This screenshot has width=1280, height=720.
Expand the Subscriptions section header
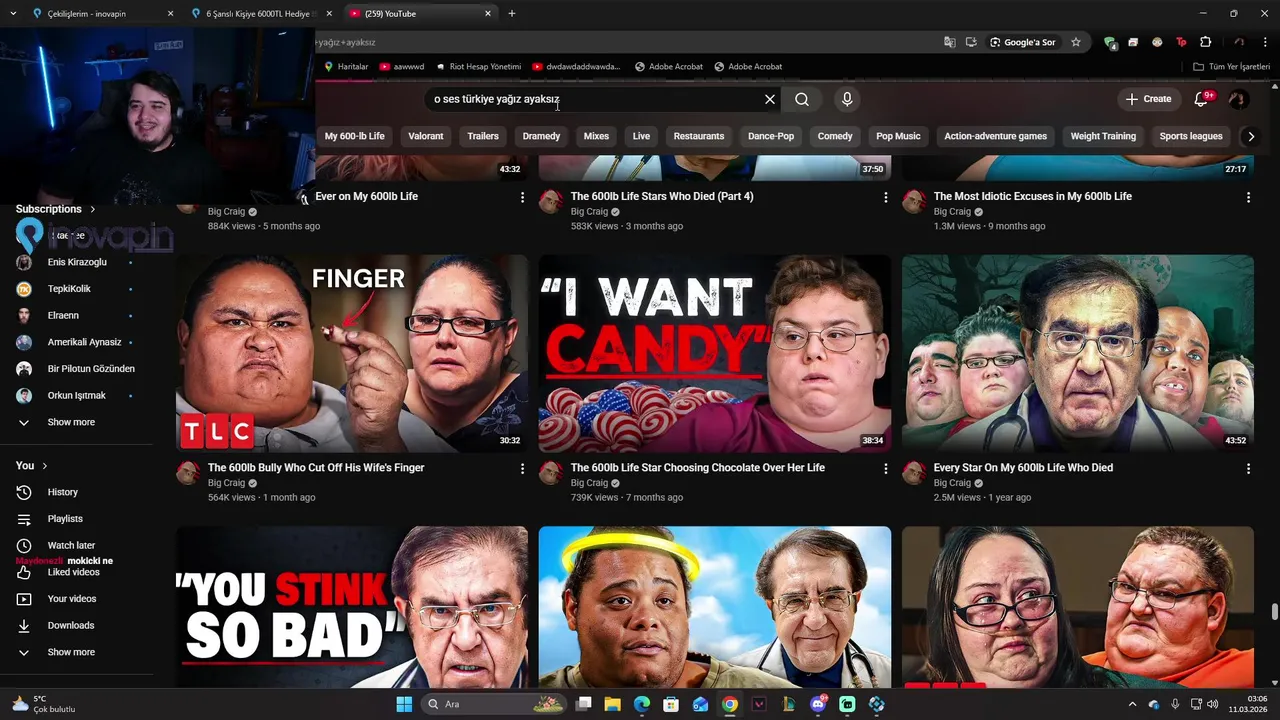click(56, 209)
